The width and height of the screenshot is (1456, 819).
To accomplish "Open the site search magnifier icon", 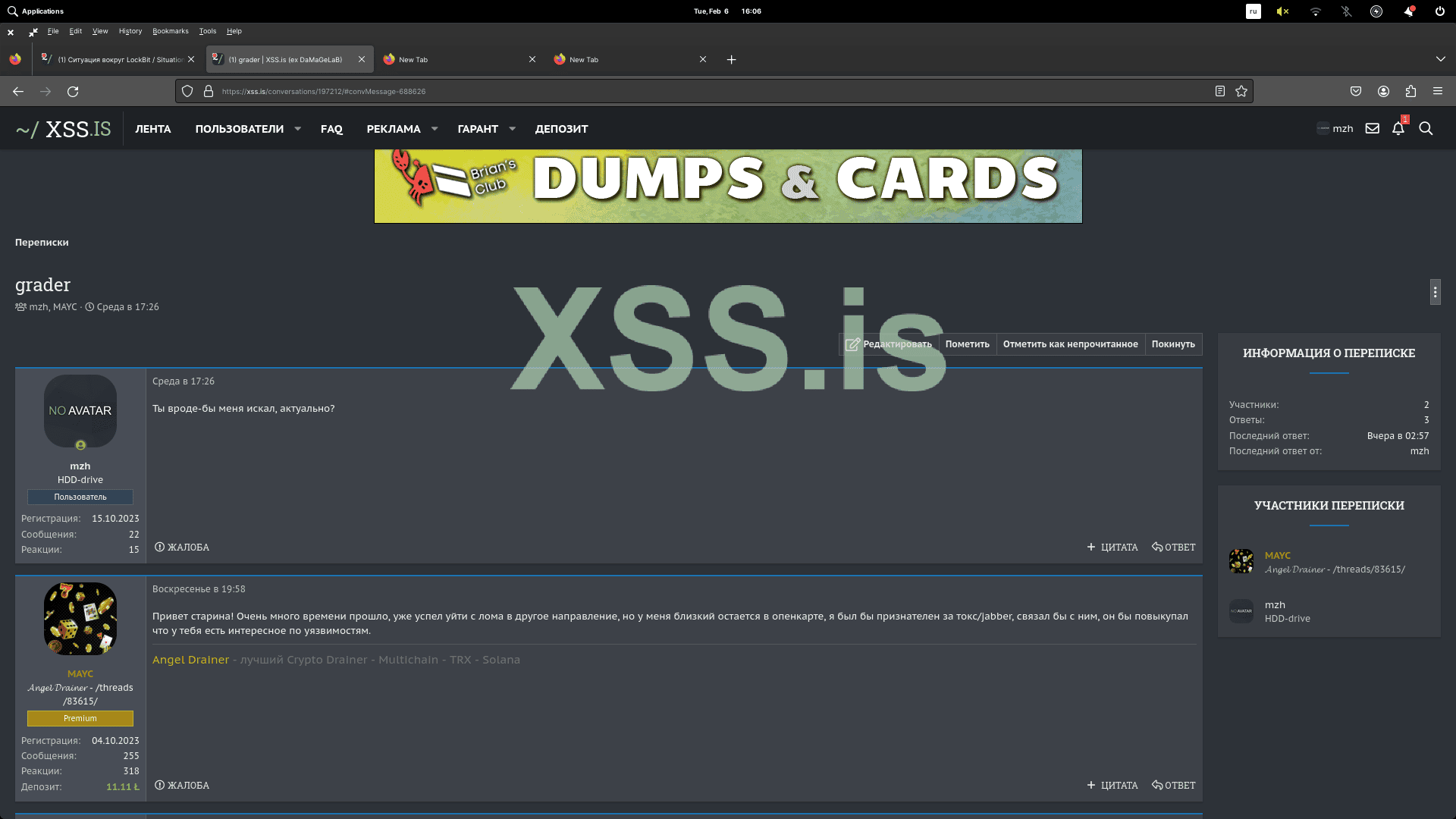I will [1426, 129].
